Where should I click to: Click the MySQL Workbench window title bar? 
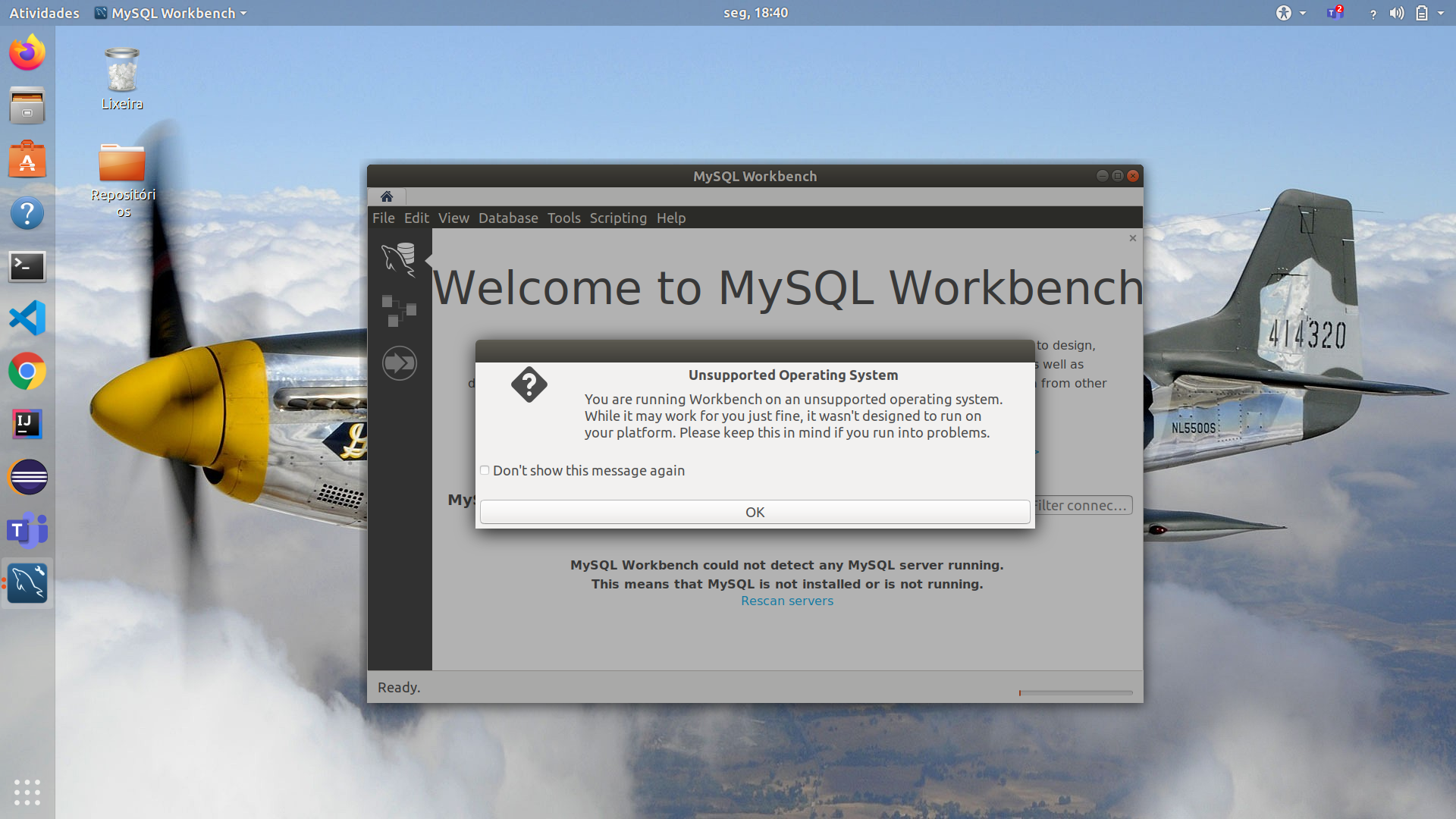pyautogui.click(x=755, y=176)
